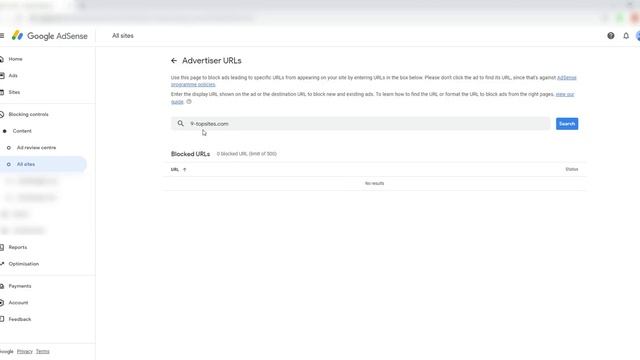Open Sites in the sidebar
640x360 pixels.
(14, 92)
